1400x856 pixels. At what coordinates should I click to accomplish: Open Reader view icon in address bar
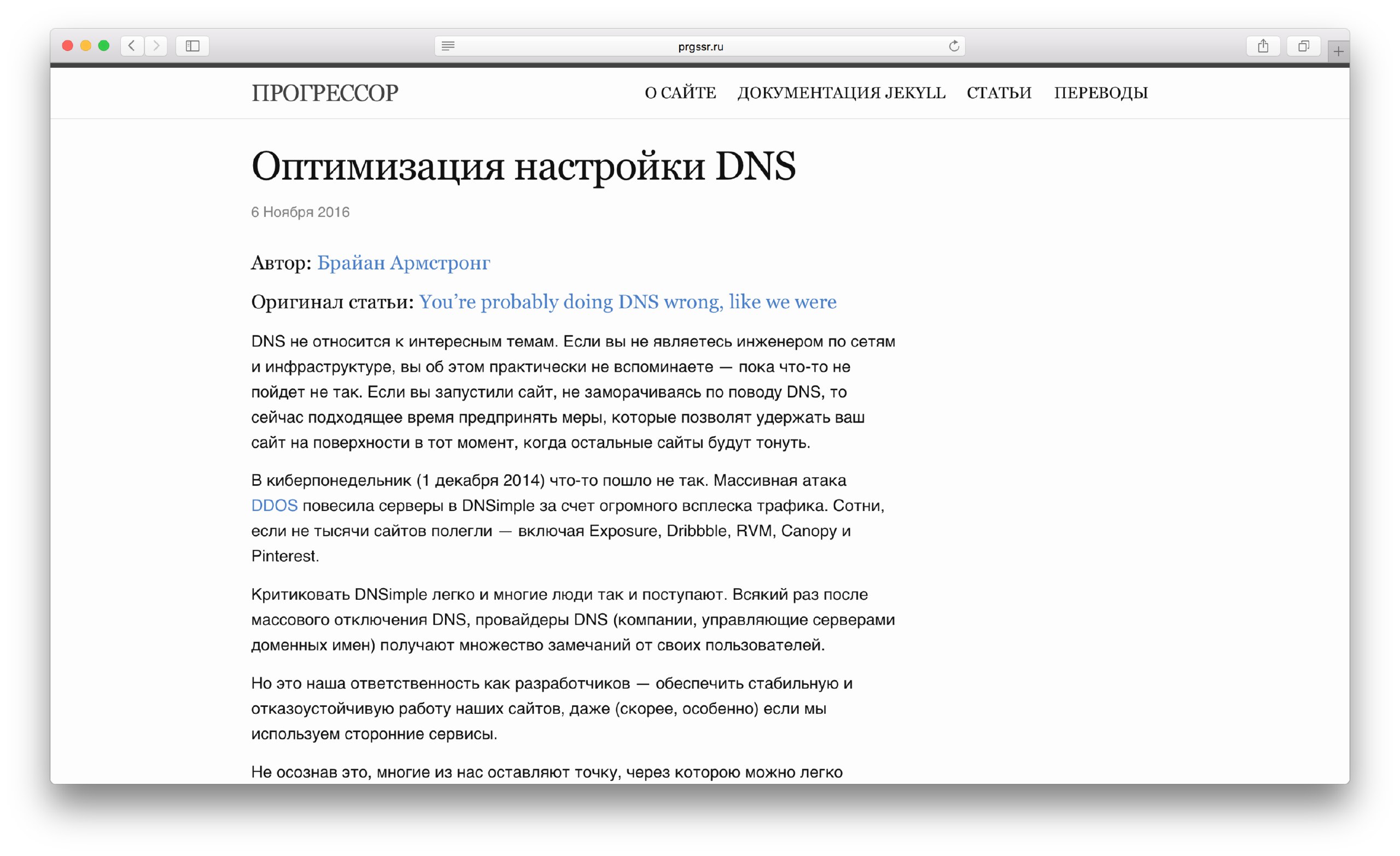coord(448,46)
